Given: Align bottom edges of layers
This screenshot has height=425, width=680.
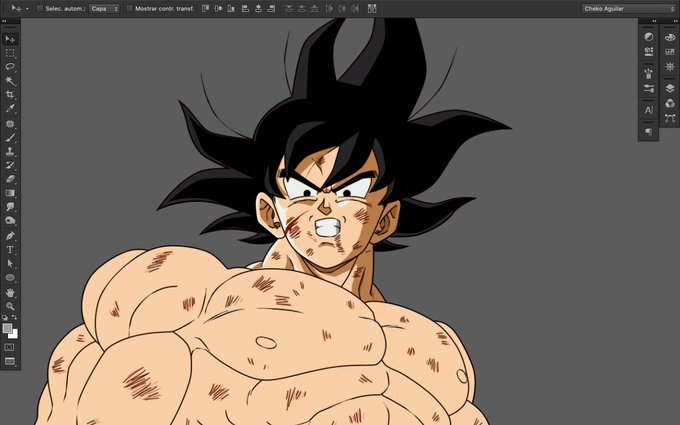Looking at the screenshot, I should coord(231,8).
